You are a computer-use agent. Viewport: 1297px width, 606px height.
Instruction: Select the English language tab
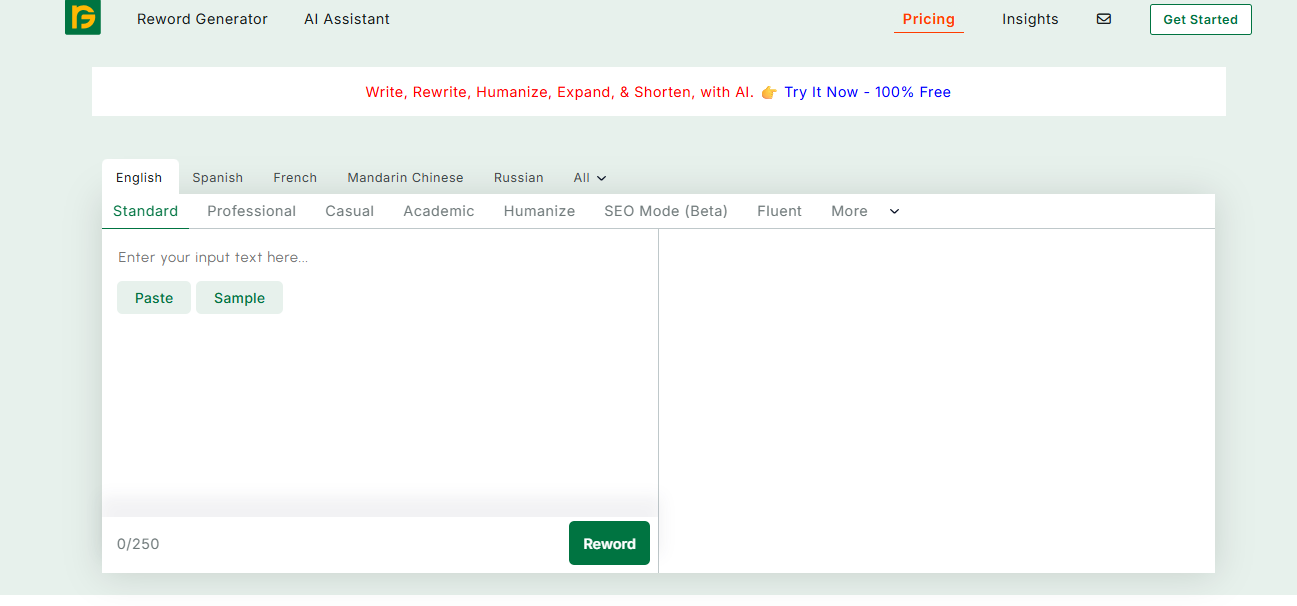coord(139,177)
